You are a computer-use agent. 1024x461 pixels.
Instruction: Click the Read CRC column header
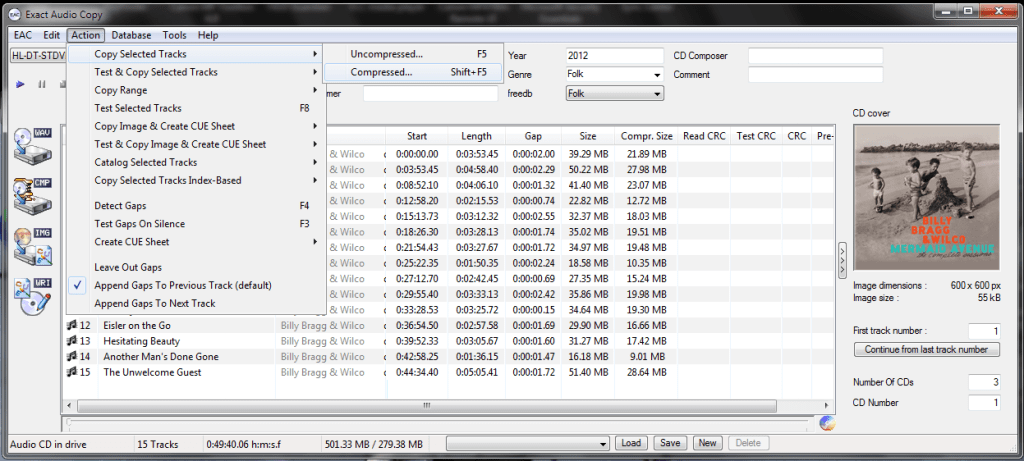(x=704, y=136)
